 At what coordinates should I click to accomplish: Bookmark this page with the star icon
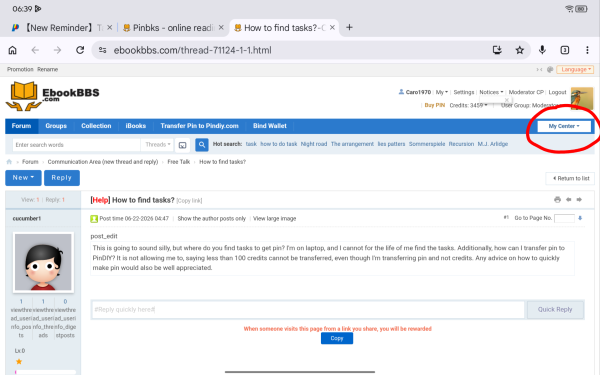[x=519, y=50]
